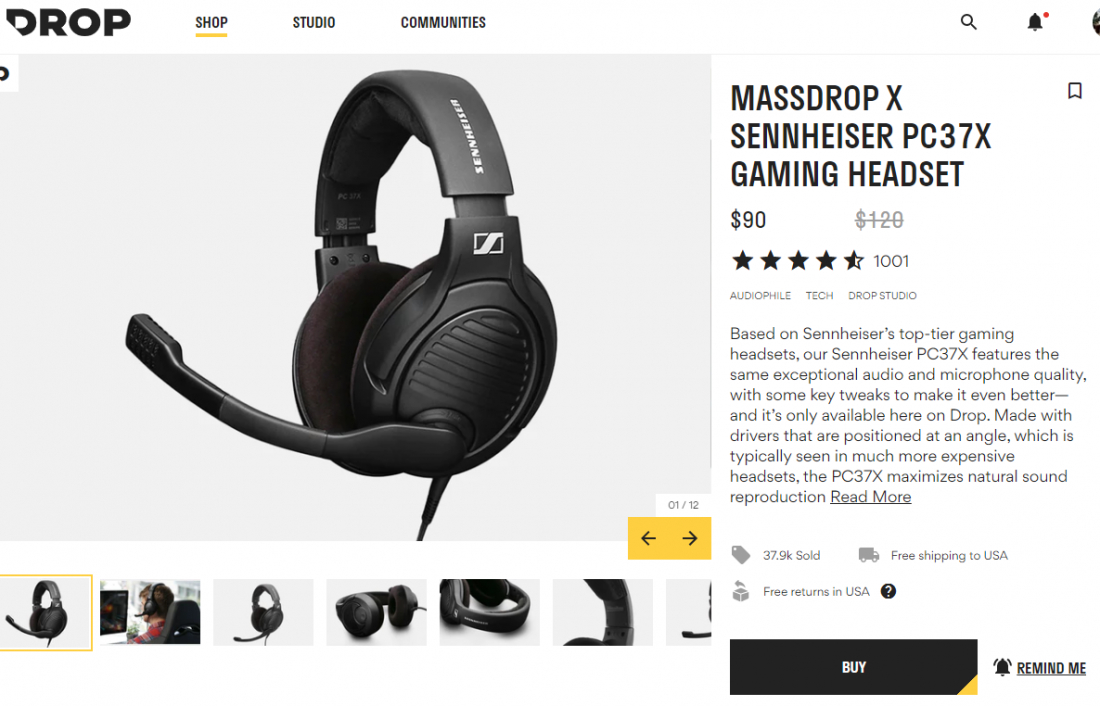Click the star rating icons
The image size is (1100, 706).
point(798,261)
